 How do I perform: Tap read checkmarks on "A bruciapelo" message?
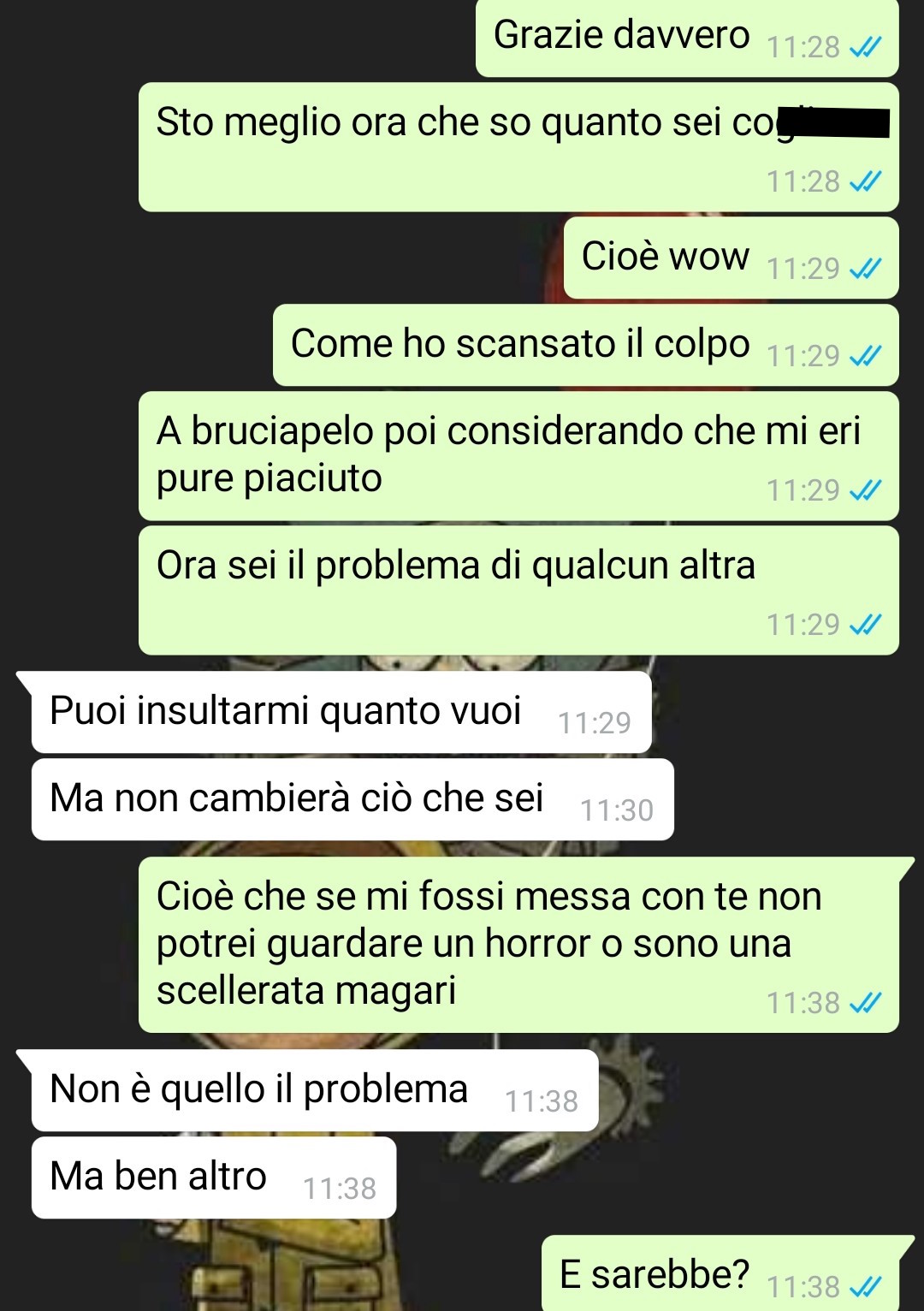click(x=865, y=491)
